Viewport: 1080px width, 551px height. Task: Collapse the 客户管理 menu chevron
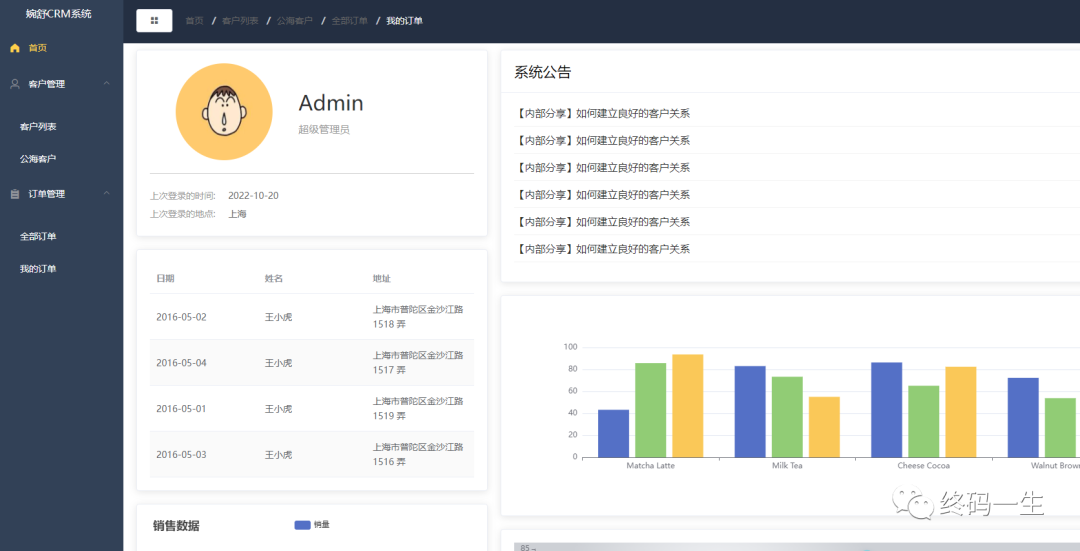(x=107, y=83)
